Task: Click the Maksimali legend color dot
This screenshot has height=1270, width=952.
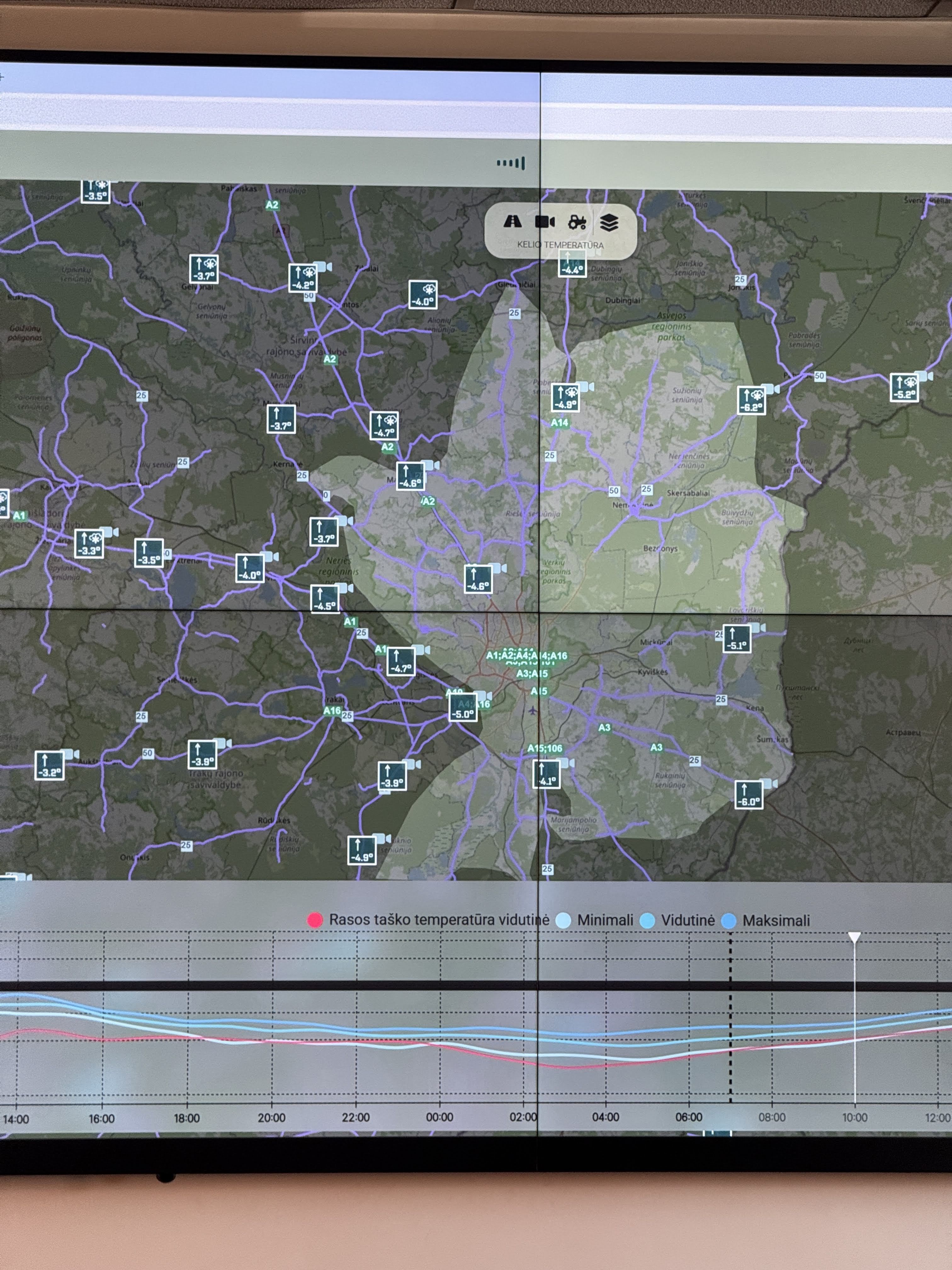Action: coord(728,921)
